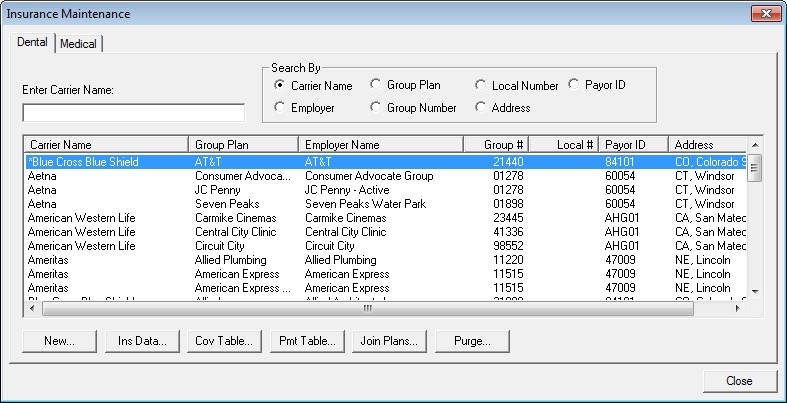Pick the Employer search option
787x403 pixels.
[x=280, y=108]
